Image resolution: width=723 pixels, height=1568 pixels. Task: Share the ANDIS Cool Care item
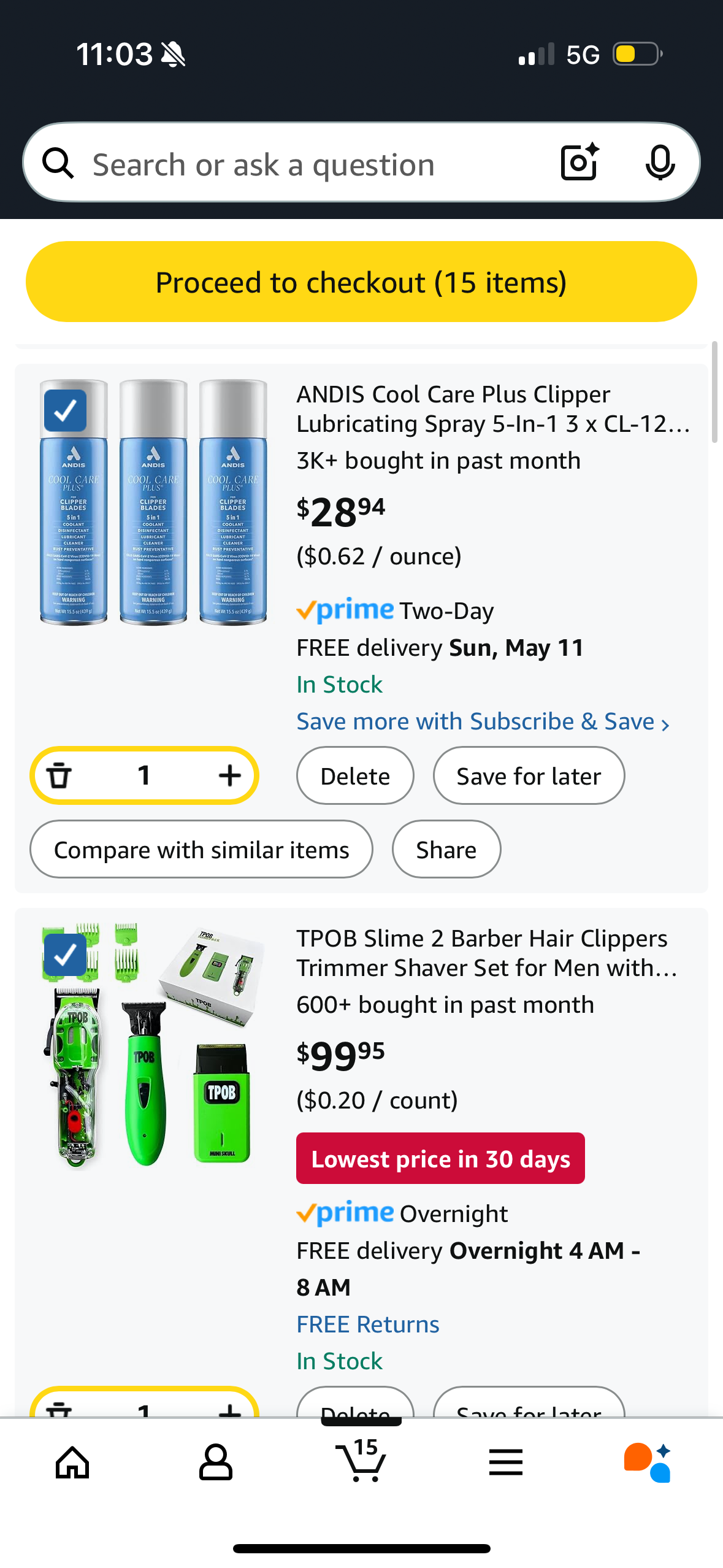point(446,850)
